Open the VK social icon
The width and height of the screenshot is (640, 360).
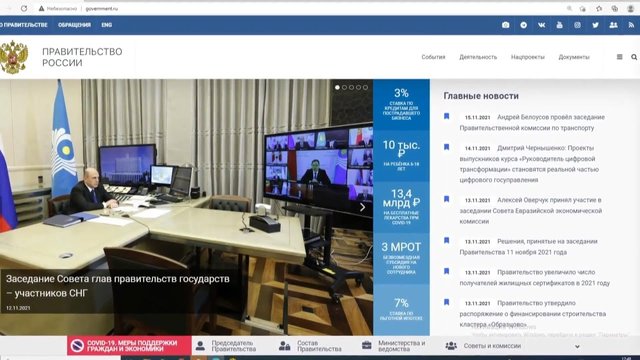(x=541, y=25)
